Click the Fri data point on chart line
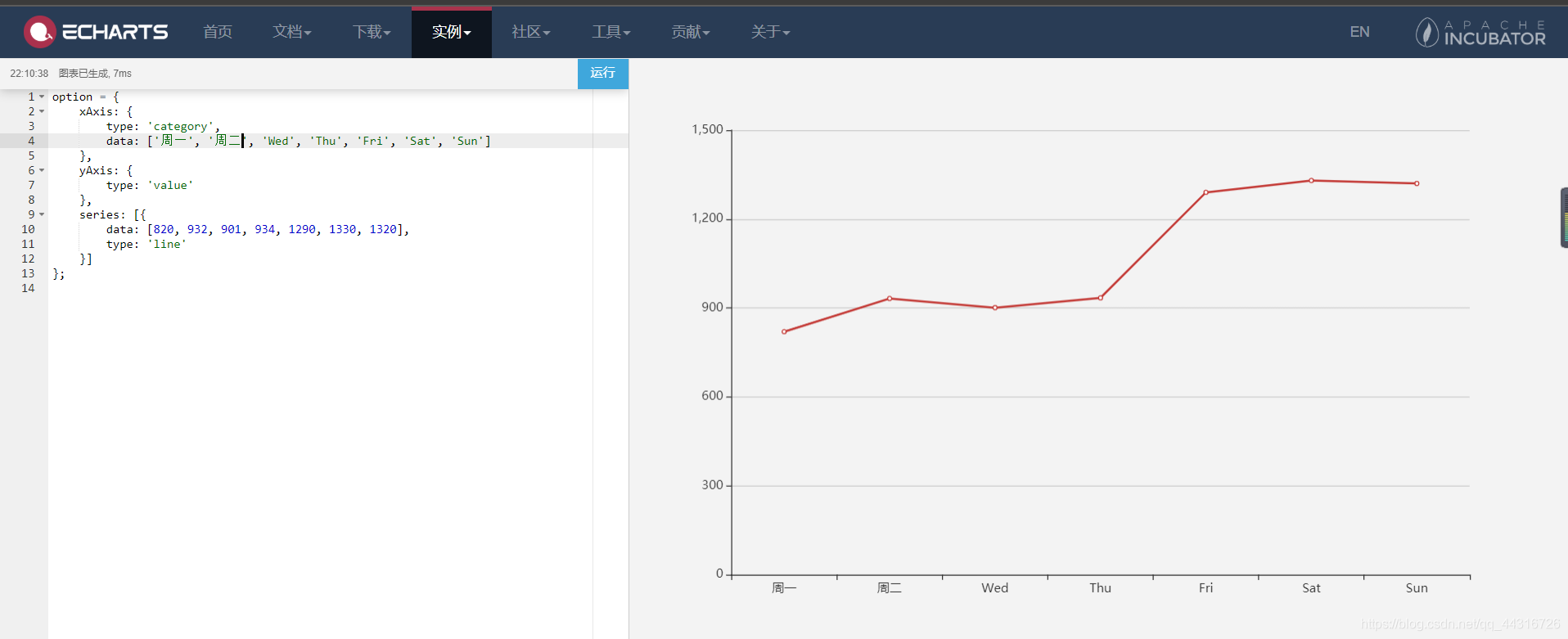The width and height of the screenshot is (1568, 639). [x=1205, y=192]
